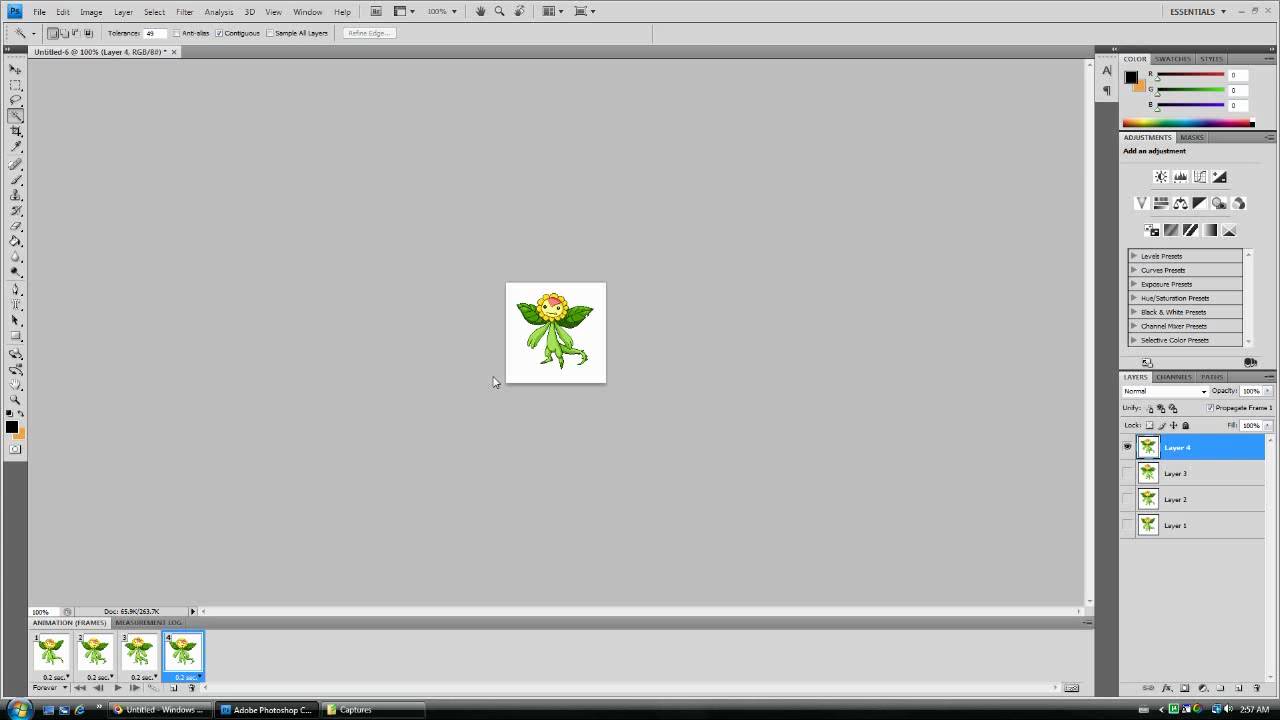Play the animation
Image resolution: width=1280 pixels, height=720 pixels.
pos(118,688)
